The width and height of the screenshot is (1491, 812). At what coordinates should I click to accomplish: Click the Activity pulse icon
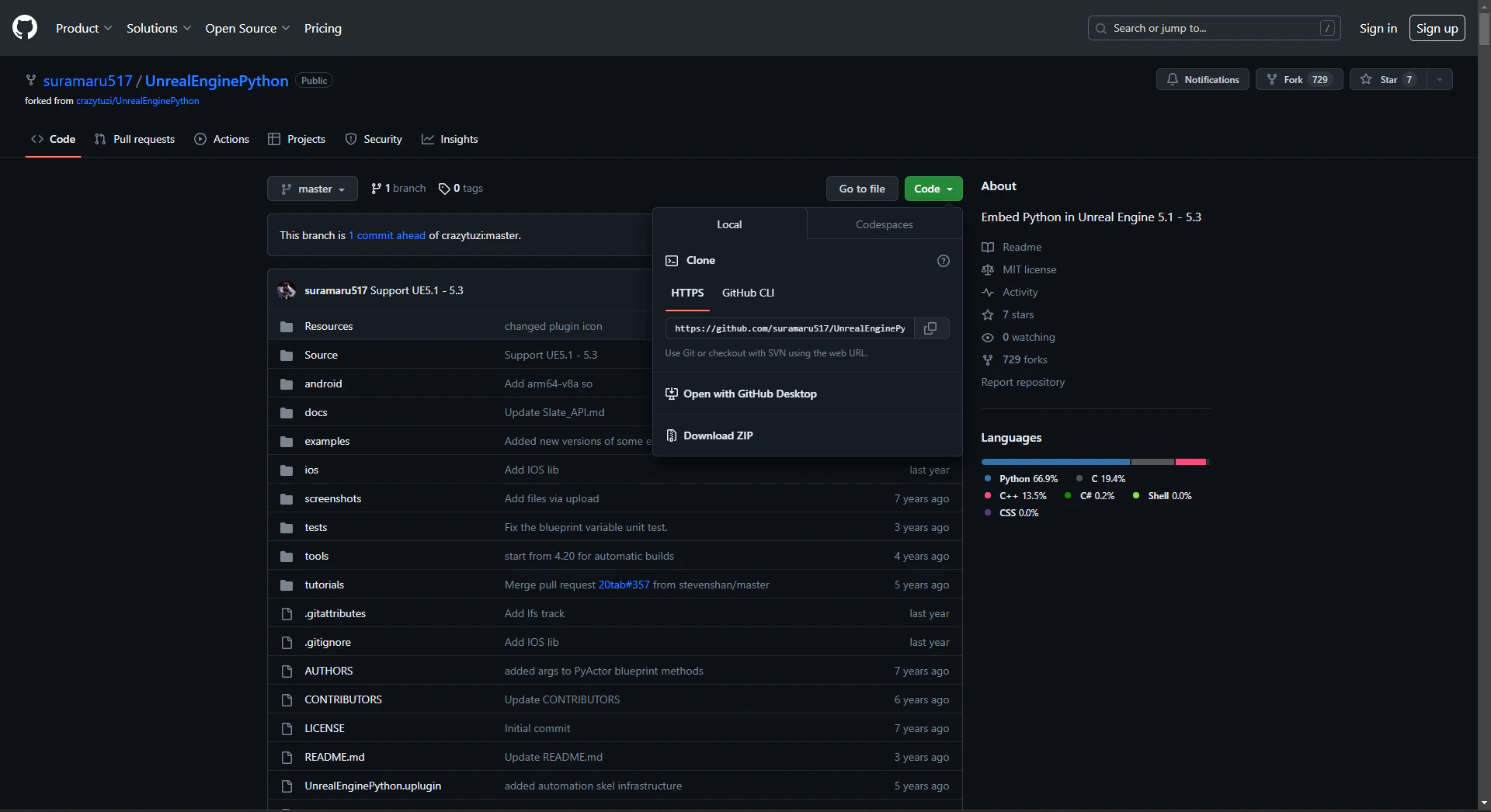click(x=988, y=293)
